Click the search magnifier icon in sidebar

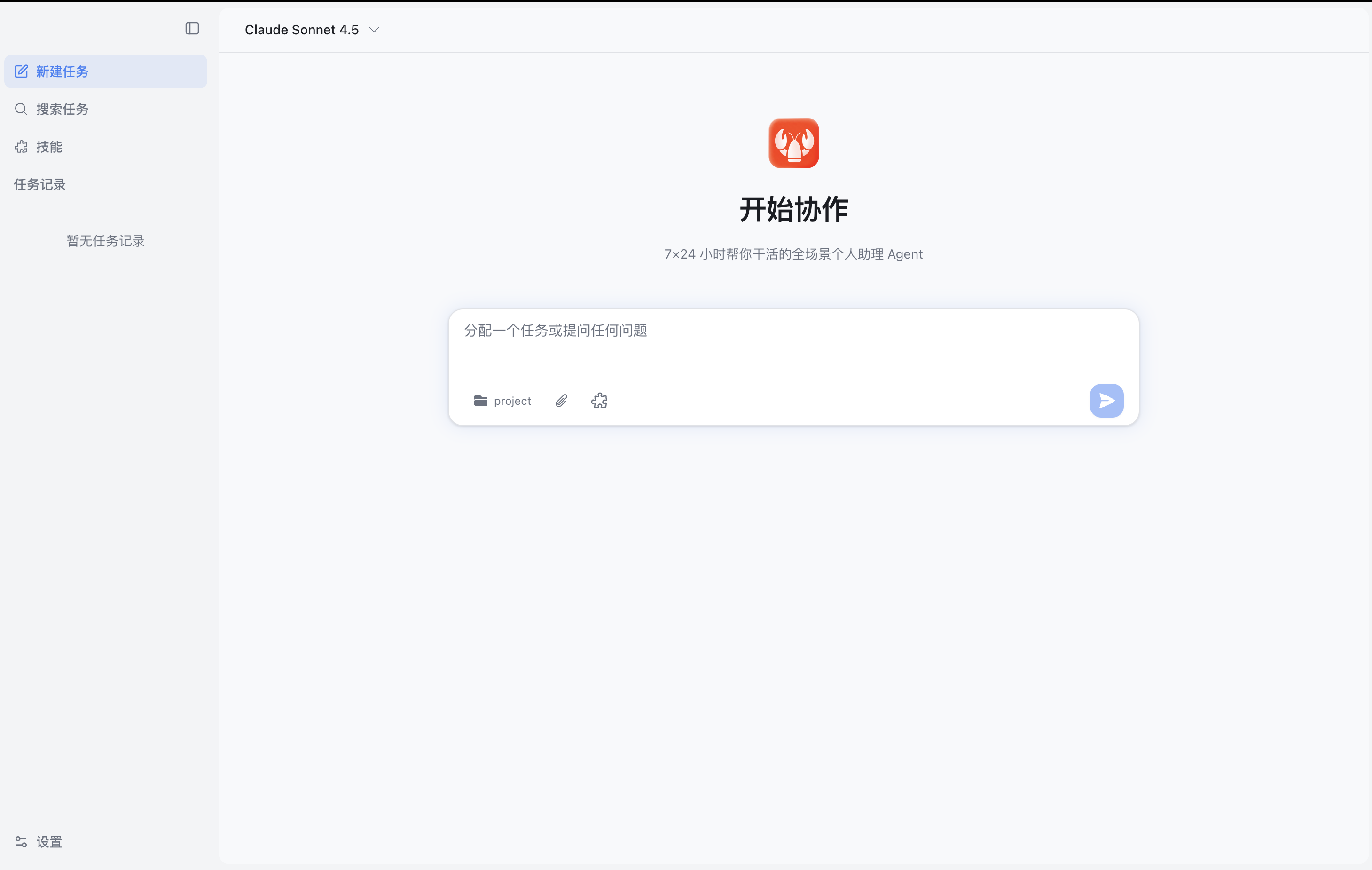(x=21, y=108)
